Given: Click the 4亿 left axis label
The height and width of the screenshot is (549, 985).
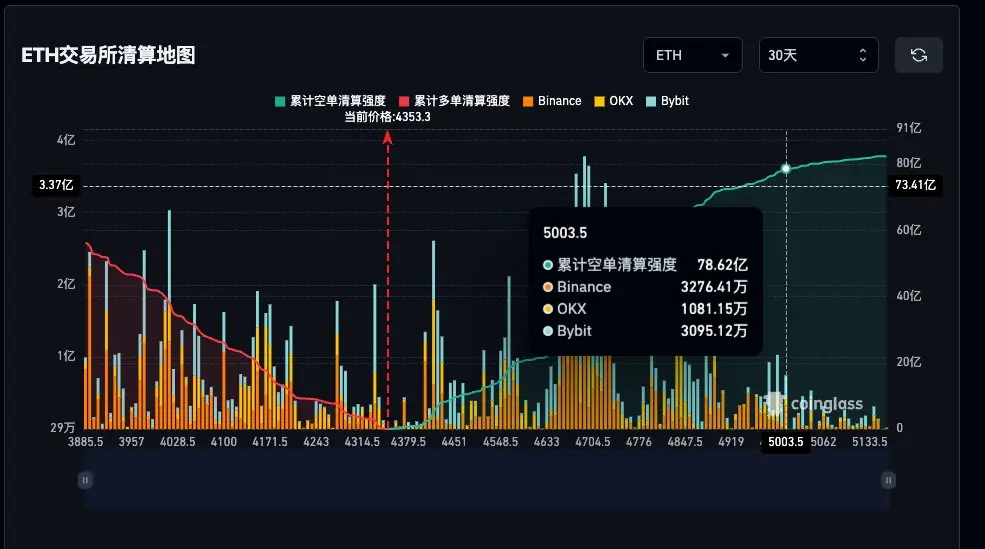Looking at the screenshot, I should 66,140.
